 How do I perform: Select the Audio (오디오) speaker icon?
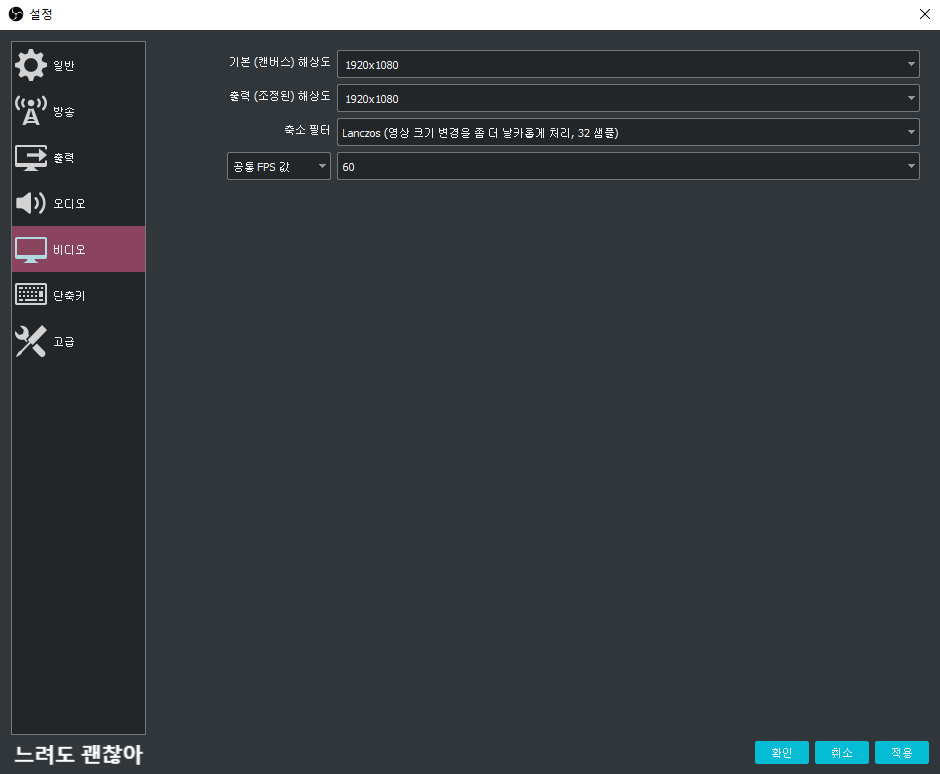(x=31, y=203)
